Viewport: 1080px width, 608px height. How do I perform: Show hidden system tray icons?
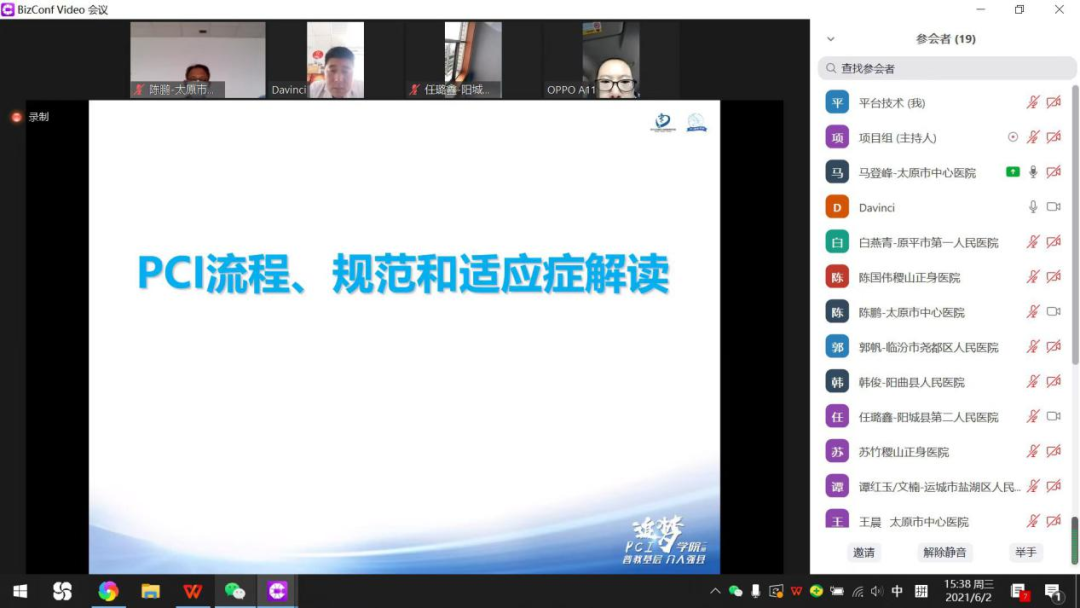(715, 591)
